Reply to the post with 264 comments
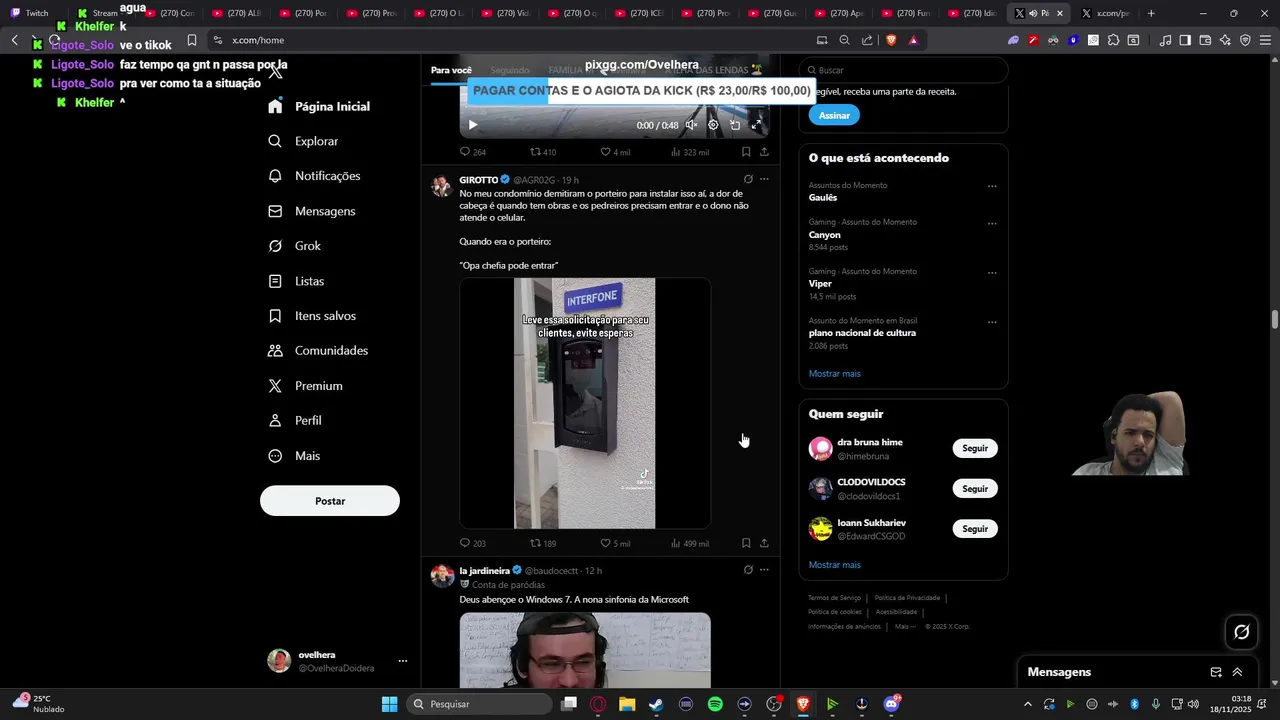Image resolution: width=1280 pixels, height=720 pixels. [x=472, y=152]
